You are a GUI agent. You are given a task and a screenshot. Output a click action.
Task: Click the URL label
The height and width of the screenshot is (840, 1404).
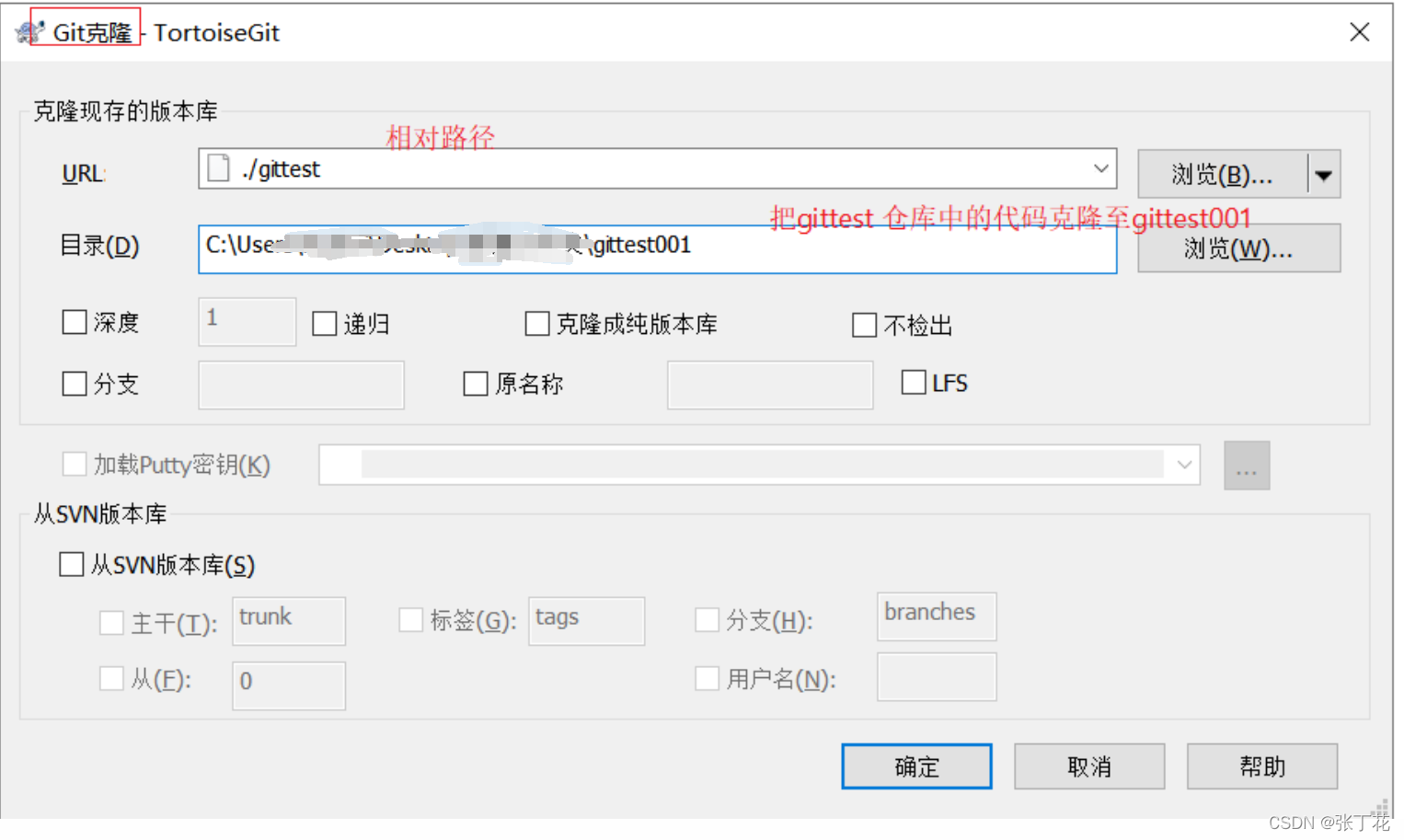pos(84,173)
